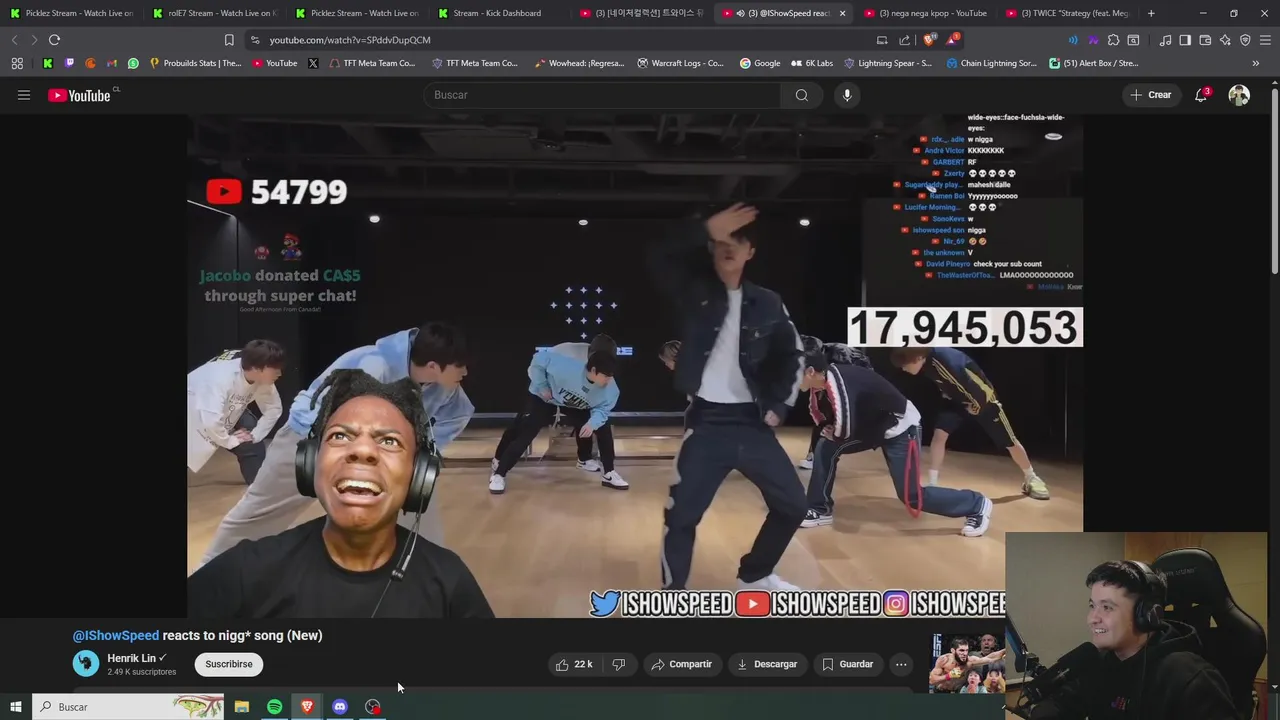This screenshot has height=720, width=1280.
Task: Switch to rollE7 Stream tab
Action: [214, 13]
